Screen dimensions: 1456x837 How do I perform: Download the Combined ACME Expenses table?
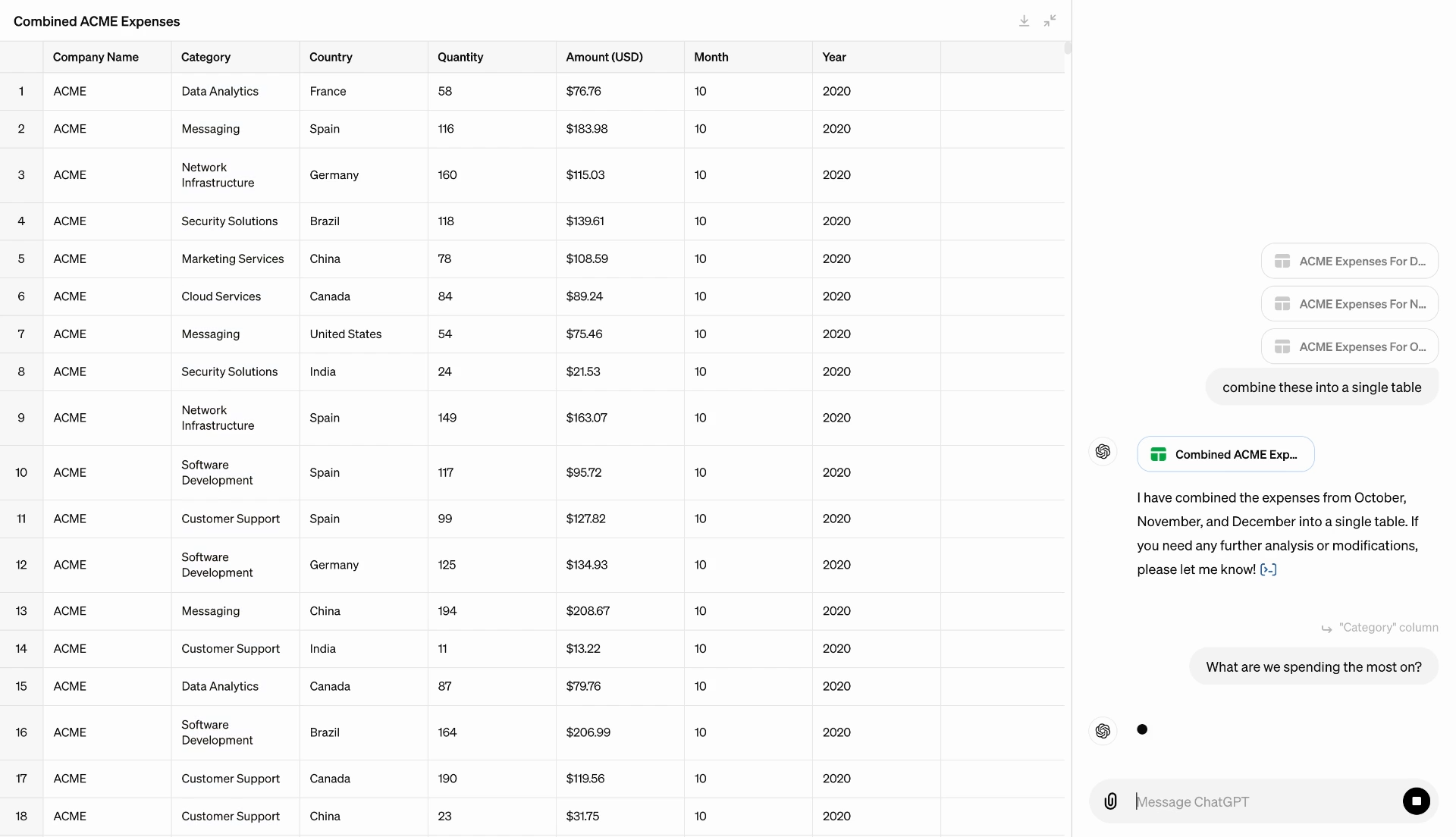(x=1024, y=21)
